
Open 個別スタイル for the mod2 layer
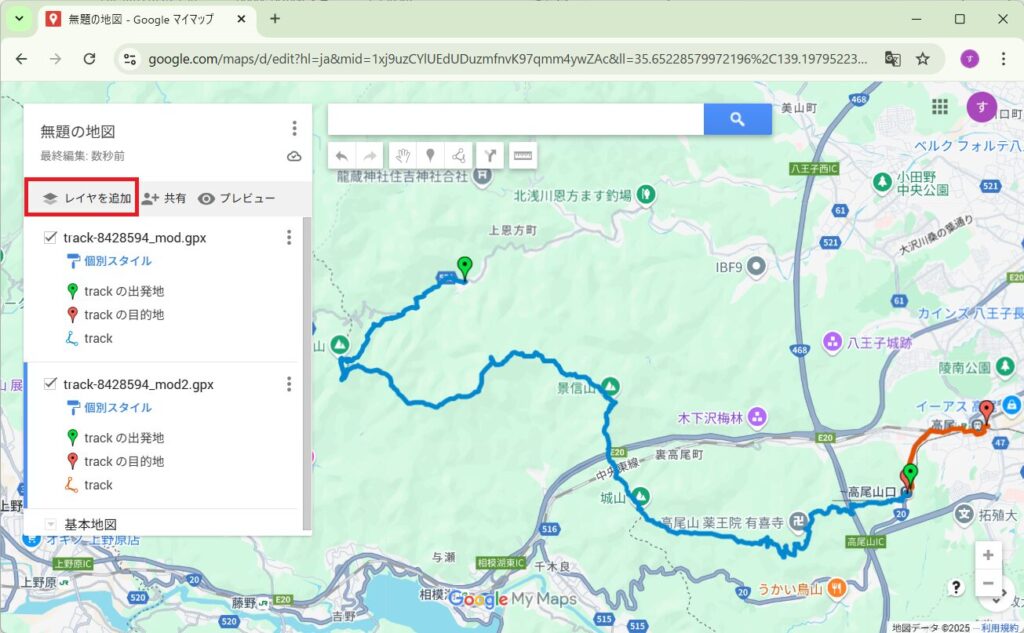[x=118, y=408]
